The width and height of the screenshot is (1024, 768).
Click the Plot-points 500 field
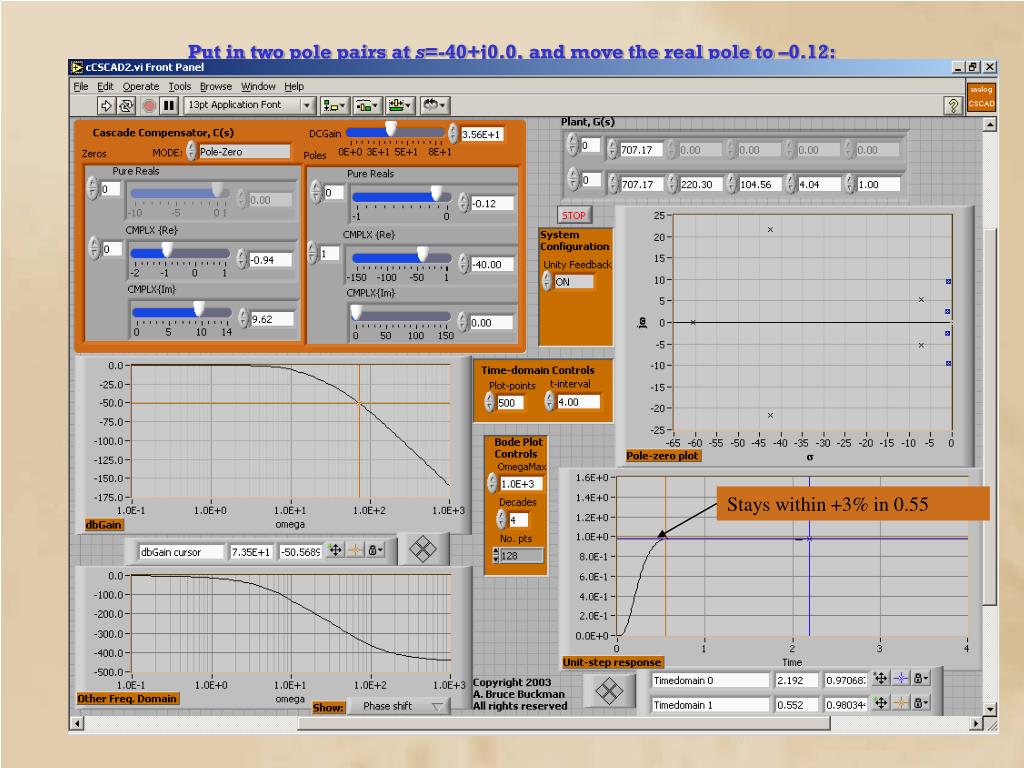tap(511, 403)
